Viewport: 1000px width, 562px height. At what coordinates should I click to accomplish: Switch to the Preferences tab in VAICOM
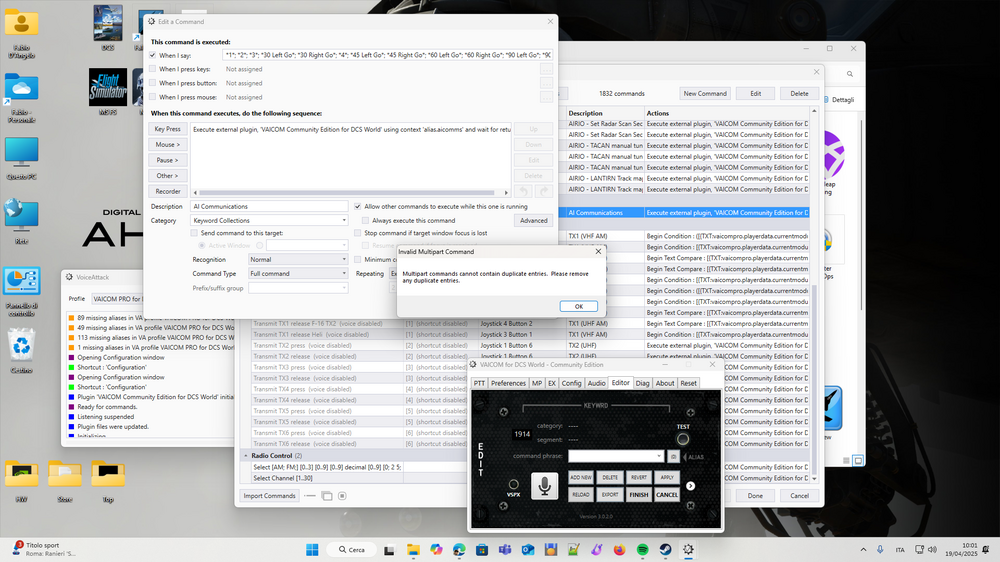pos(508,383)
